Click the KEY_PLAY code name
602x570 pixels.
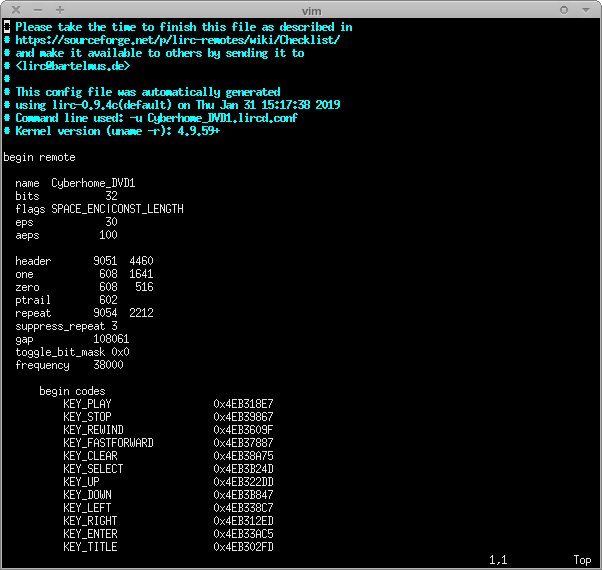tap(87, 404)
